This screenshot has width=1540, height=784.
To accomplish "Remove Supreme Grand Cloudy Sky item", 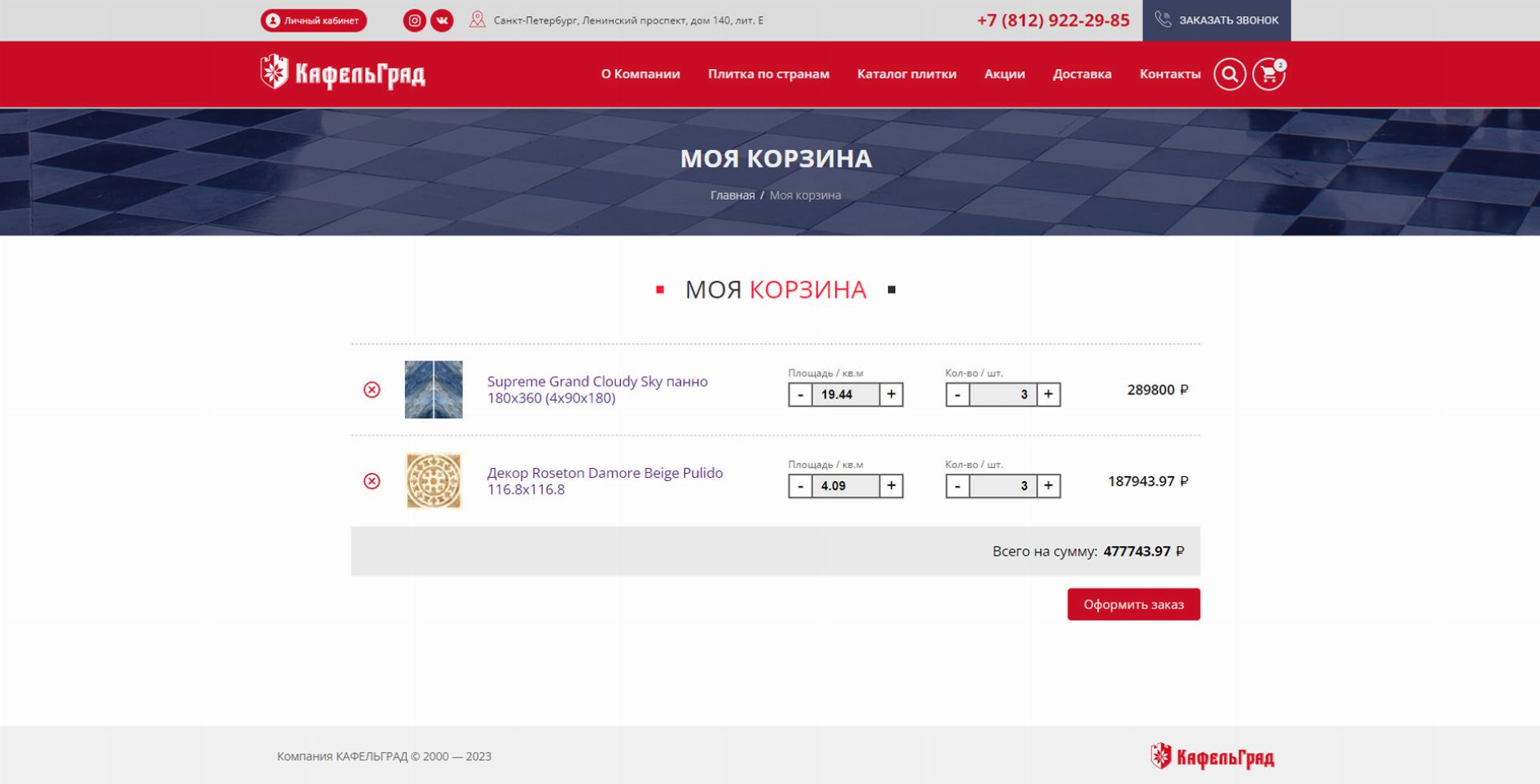I will 371,390.
